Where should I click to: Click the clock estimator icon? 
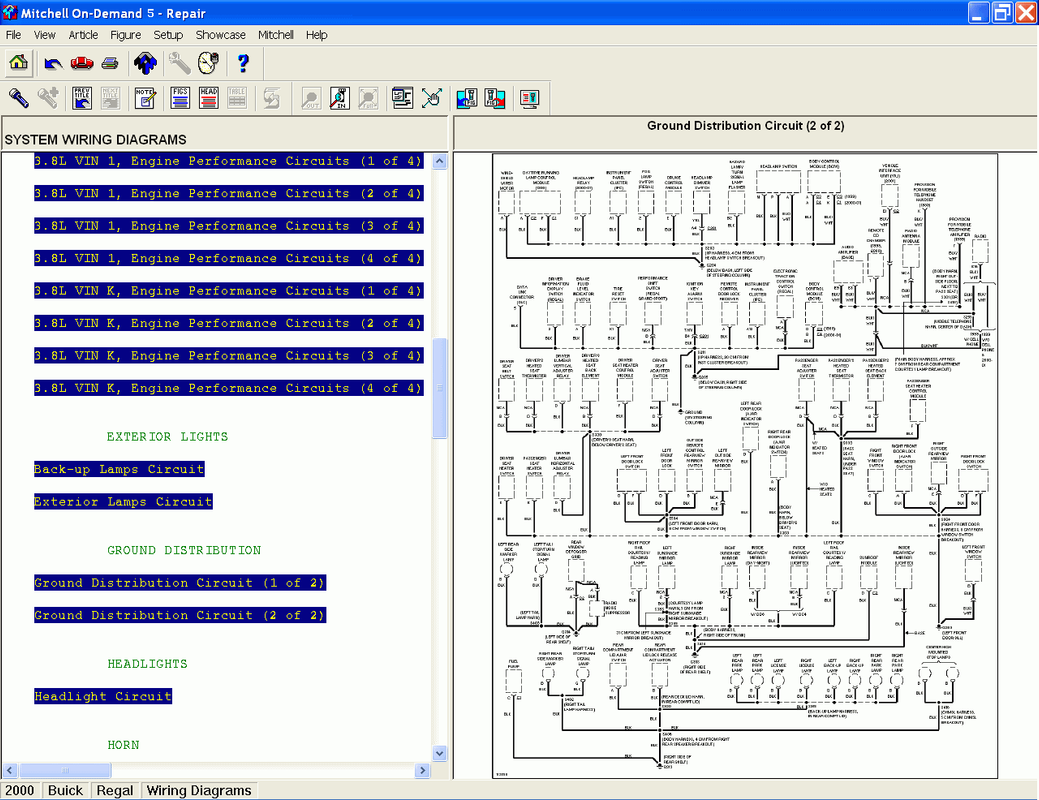pos(207,63)
